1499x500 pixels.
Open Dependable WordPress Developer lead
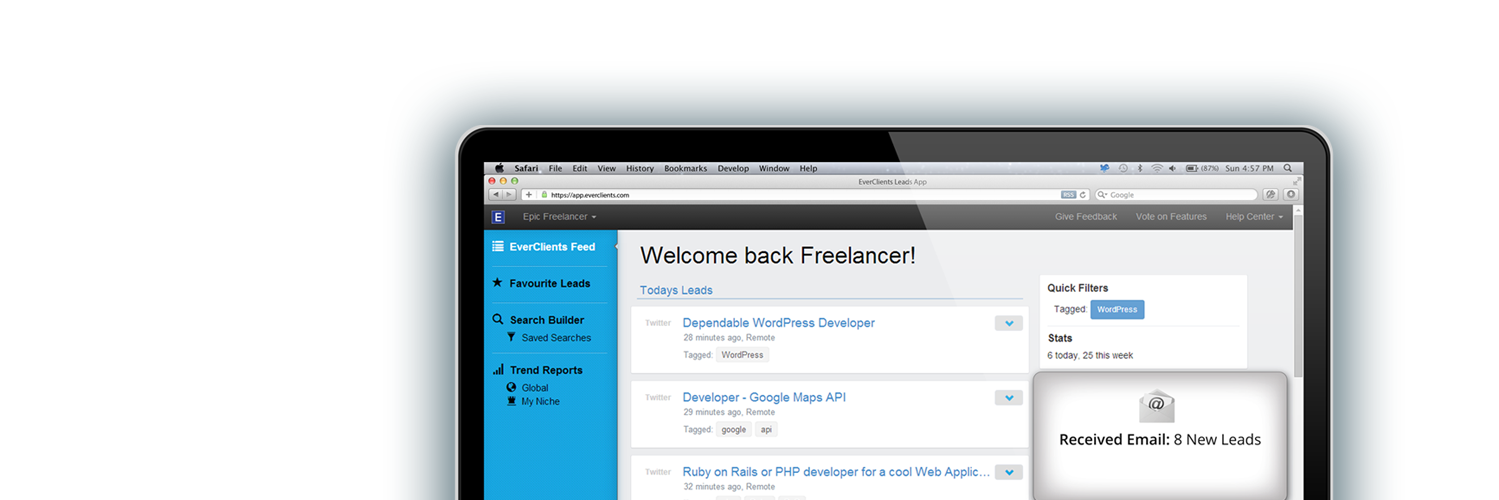click(778, 323)
